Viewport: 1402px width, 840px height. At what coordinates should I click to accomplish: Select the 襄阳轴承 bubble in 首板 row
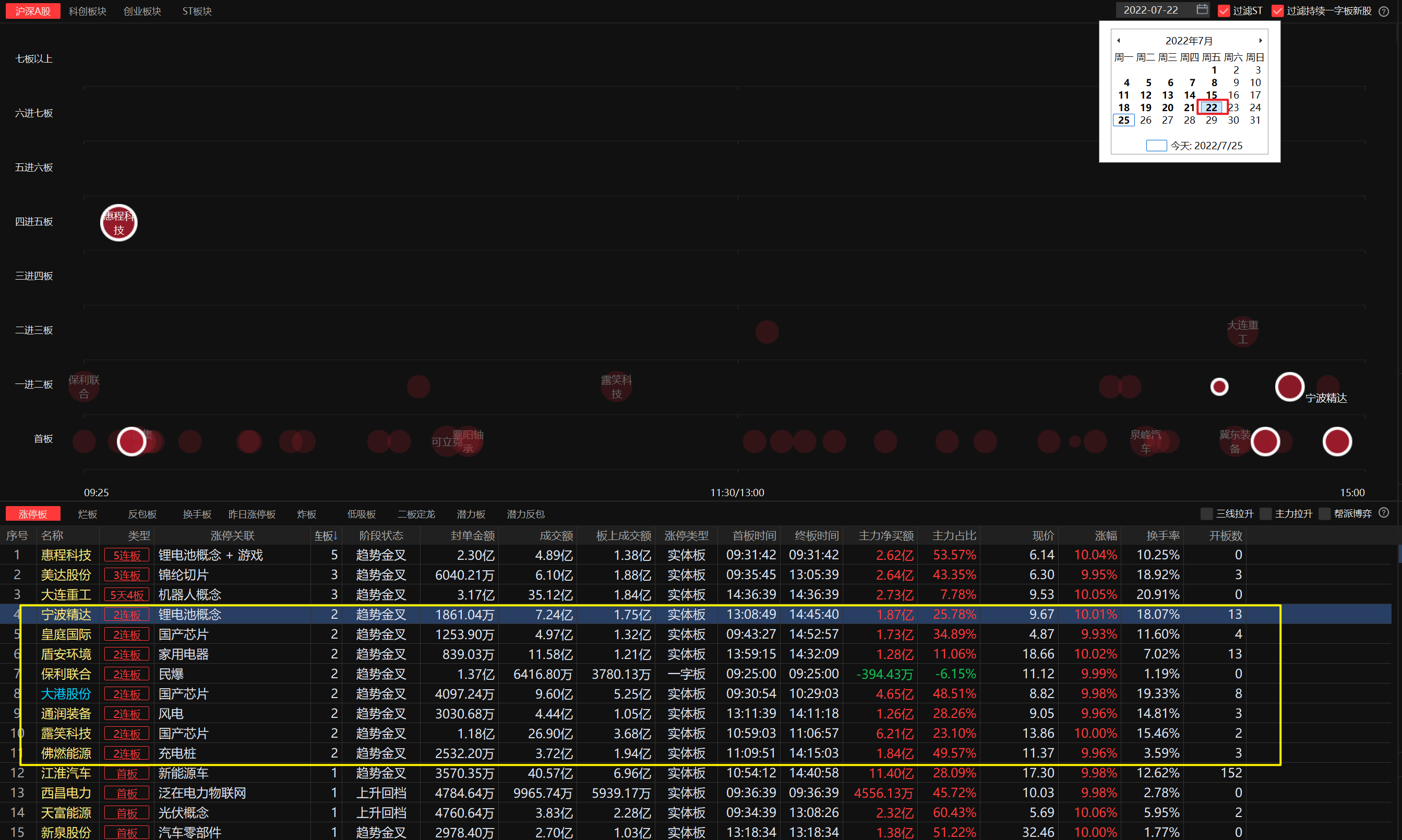point(468,441)
